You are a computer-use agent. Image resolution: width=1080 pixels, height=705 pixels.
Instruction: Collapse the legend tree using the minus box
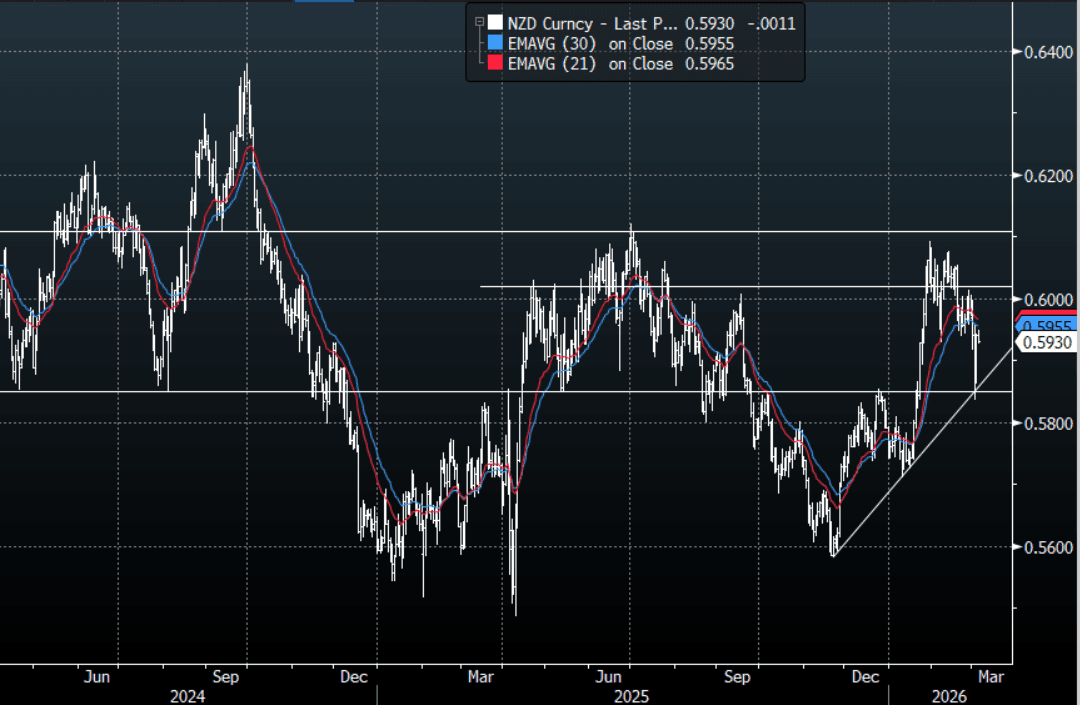(x=480, y=23)
